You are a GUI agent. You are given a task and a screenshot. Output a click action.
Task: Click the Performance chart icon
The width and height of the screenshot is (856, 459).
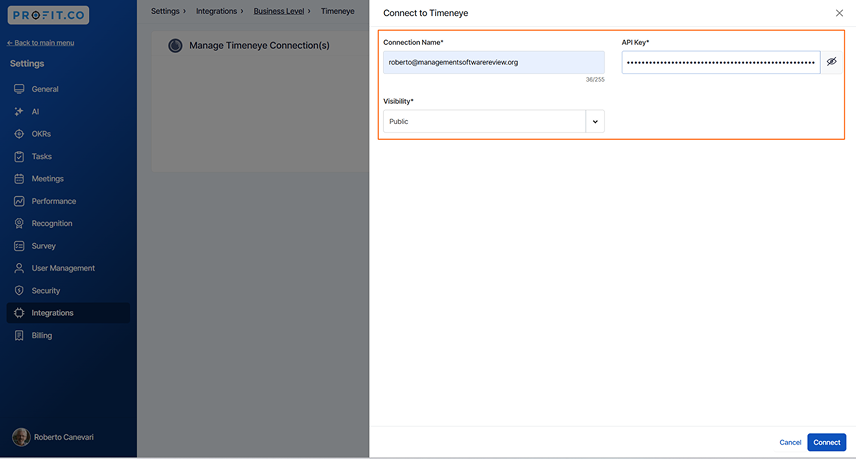pos(19,201)
